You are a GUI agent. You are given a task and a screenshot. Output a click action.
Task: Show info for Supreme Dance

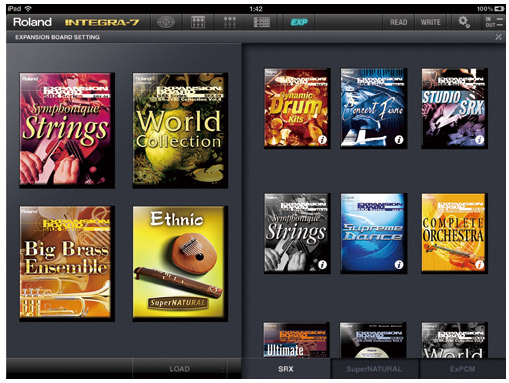[x=399, y=265]
